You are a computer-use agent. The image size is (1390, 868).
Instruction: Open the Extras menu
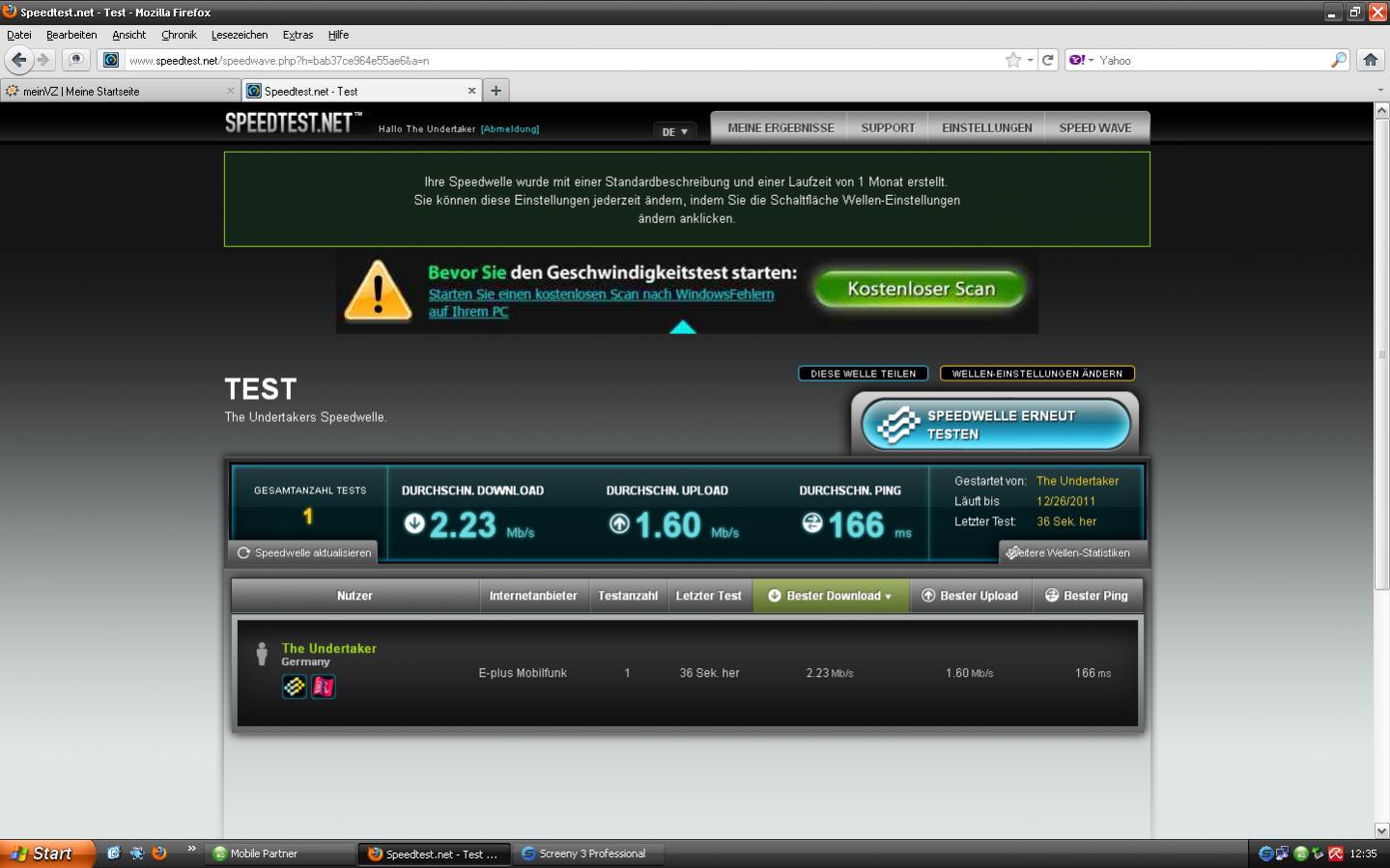[298, 35]
